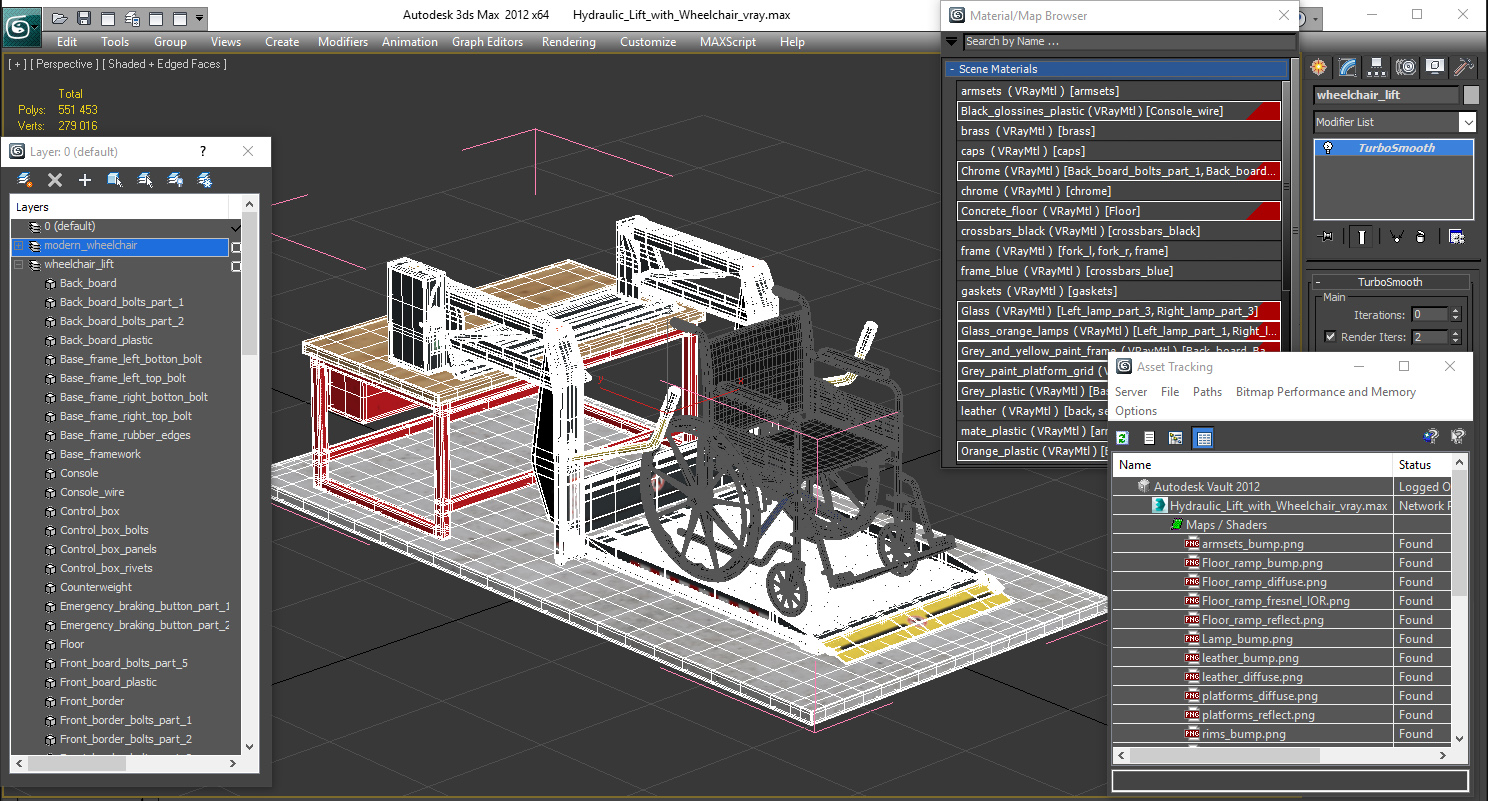Open the Rendering menu
The height and width of the screenshot is (801, 1488).
[x=568, y=42]
